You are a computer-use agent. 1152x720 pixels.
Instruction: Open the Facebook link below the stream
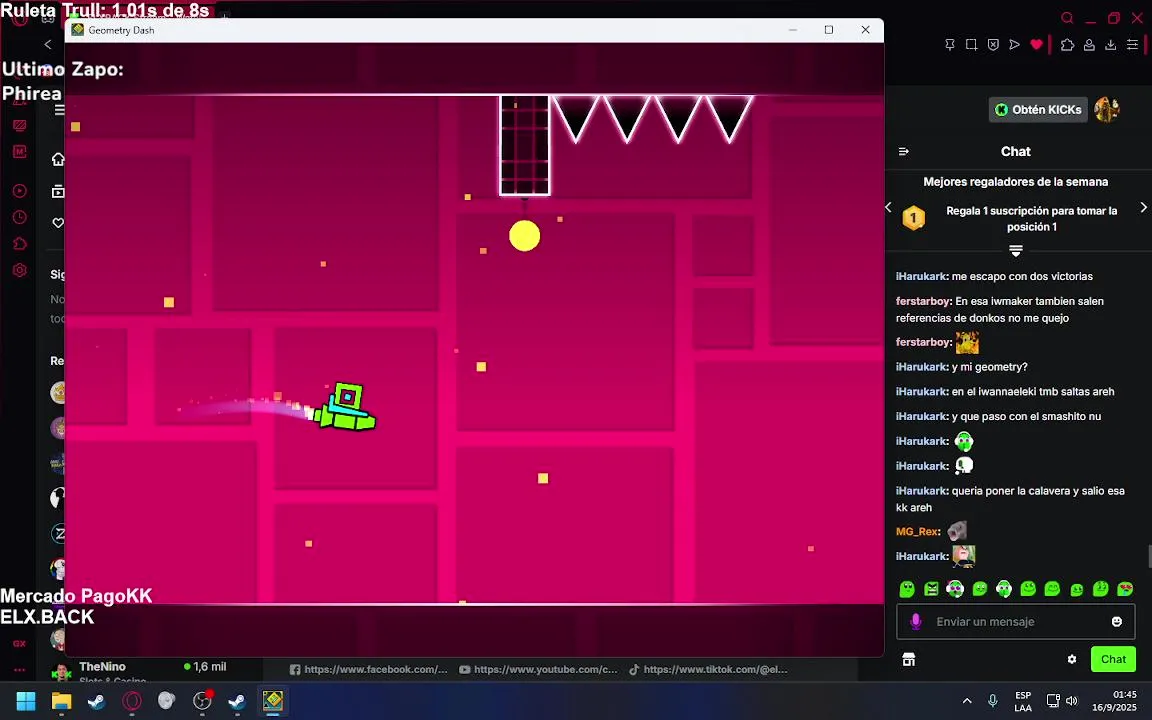369,669
